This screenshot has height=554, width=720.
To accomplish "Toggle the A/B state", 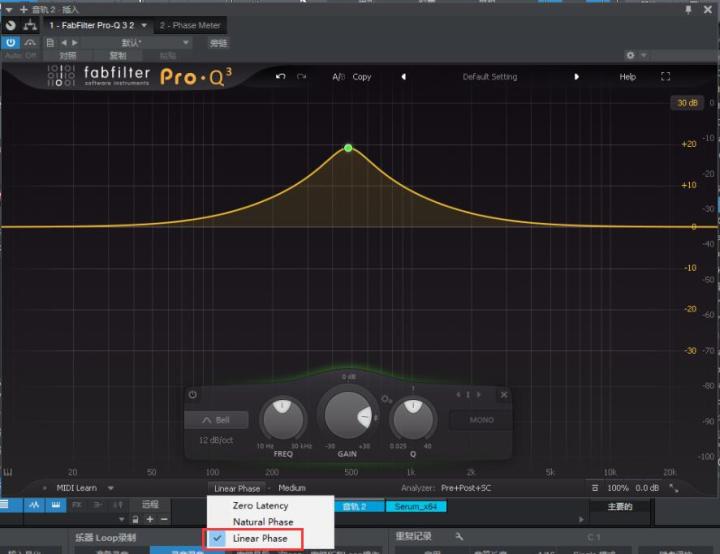I will click(x=338, y=77).
